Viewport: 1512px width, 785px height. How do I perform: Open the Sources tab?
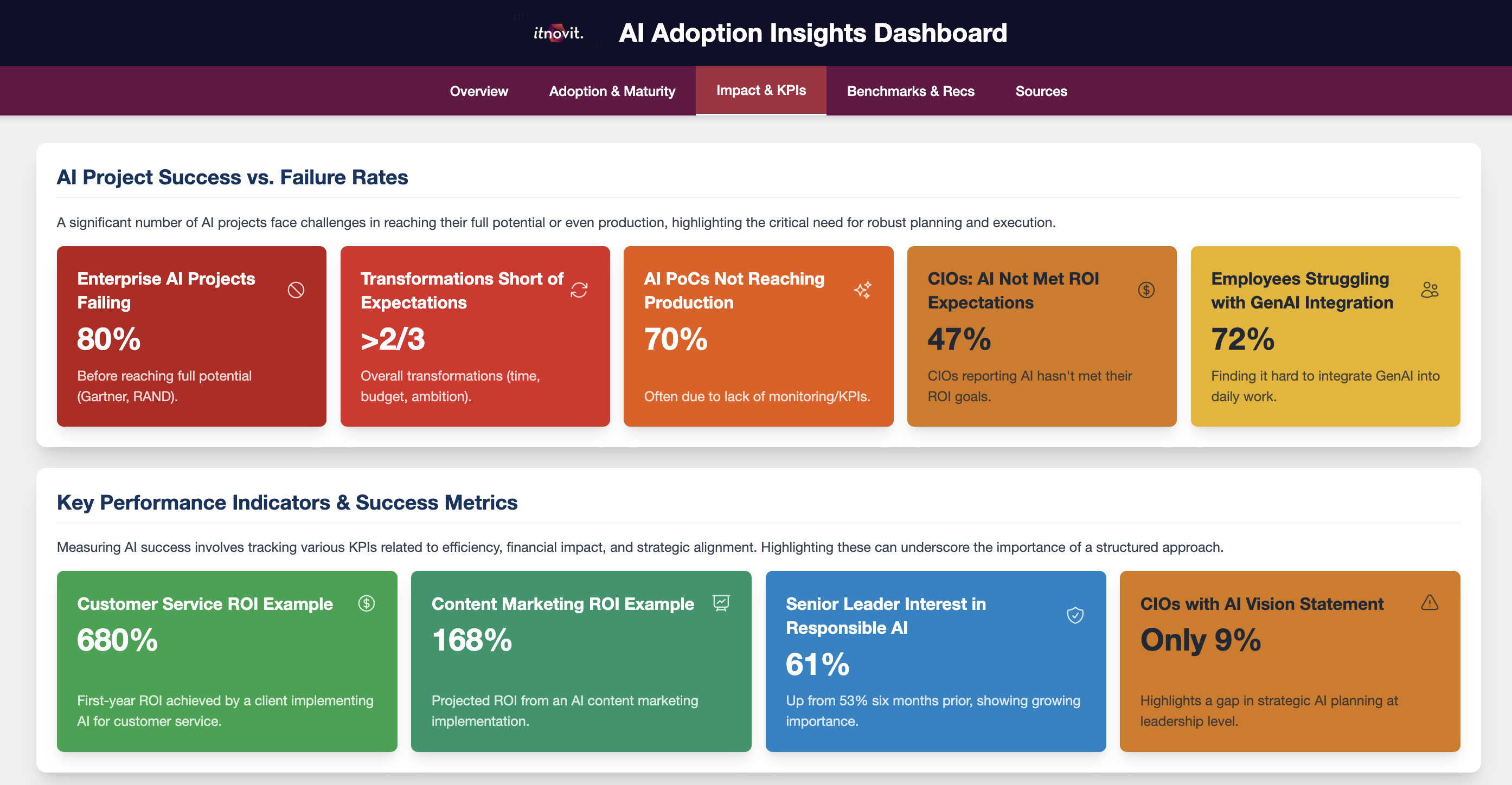1041,91
